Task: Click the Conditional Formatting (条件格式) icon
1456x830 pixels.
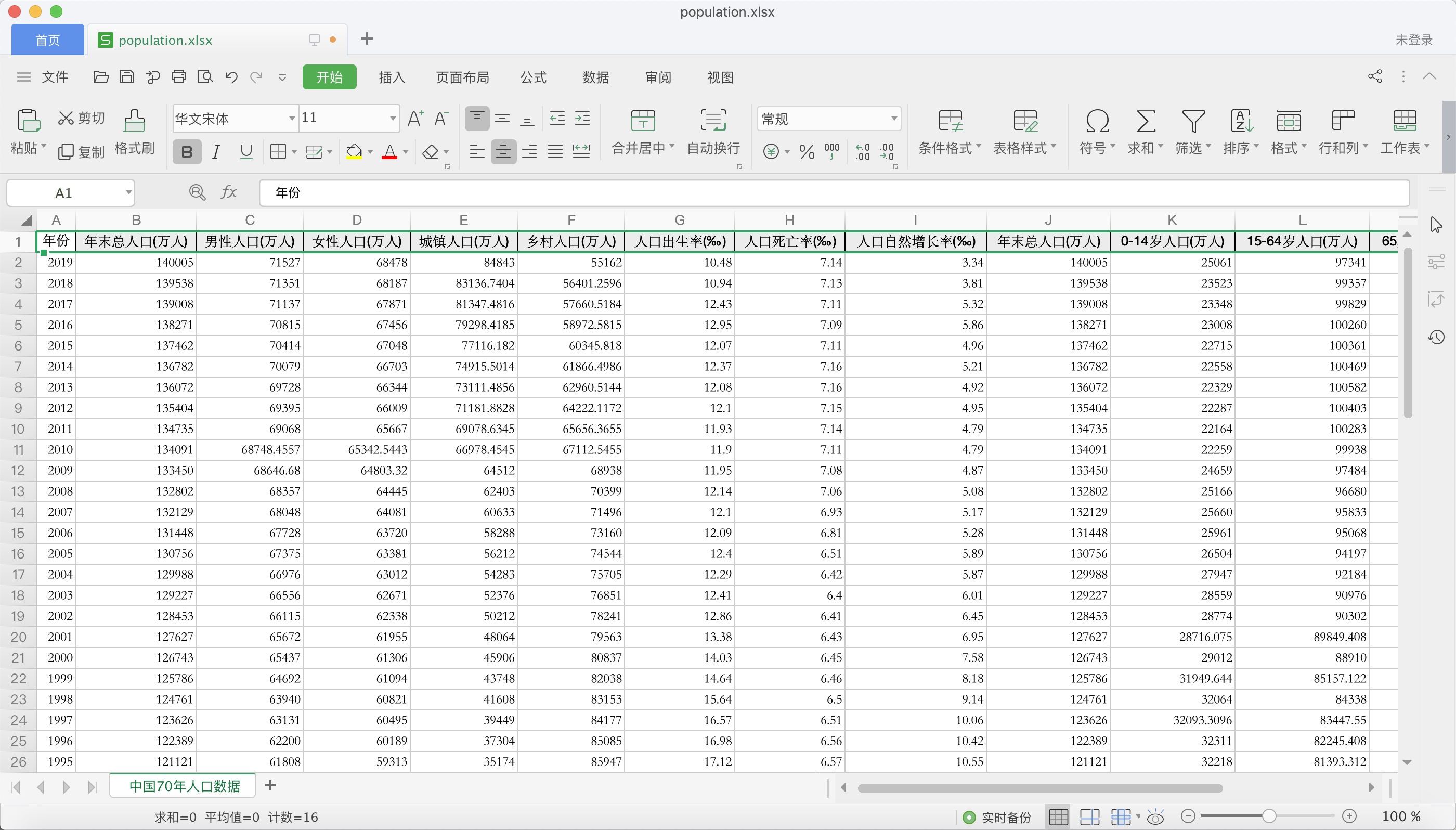Action: click(950, 121)
